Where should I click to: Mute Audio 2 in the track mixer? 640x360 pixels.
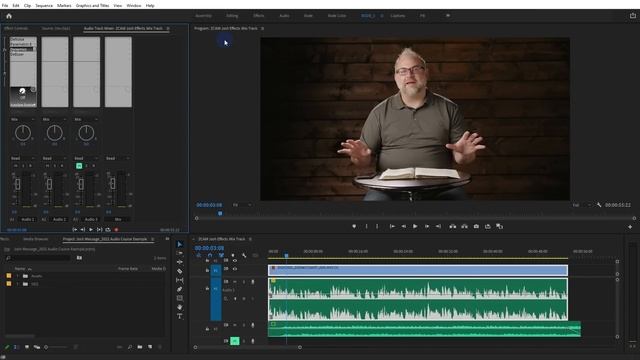[47, 166]
